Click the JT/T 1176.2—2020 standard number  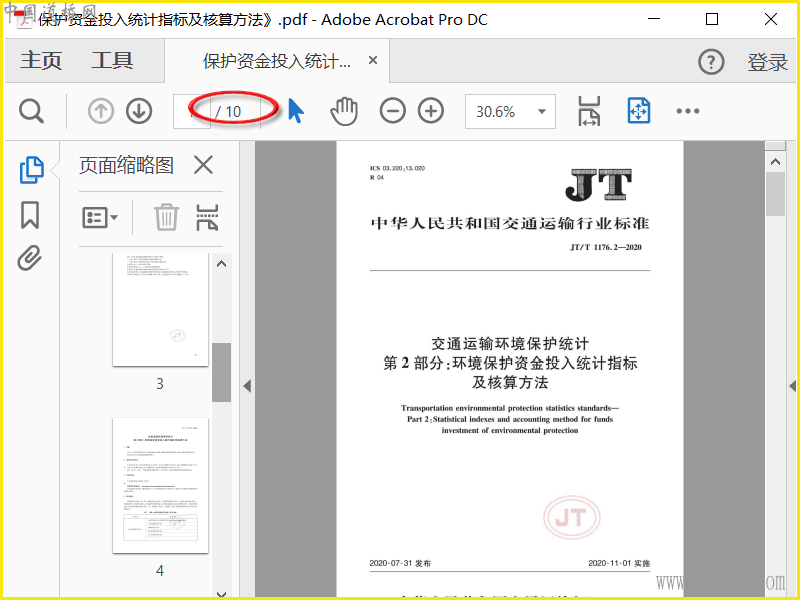(x=606, y=247)
